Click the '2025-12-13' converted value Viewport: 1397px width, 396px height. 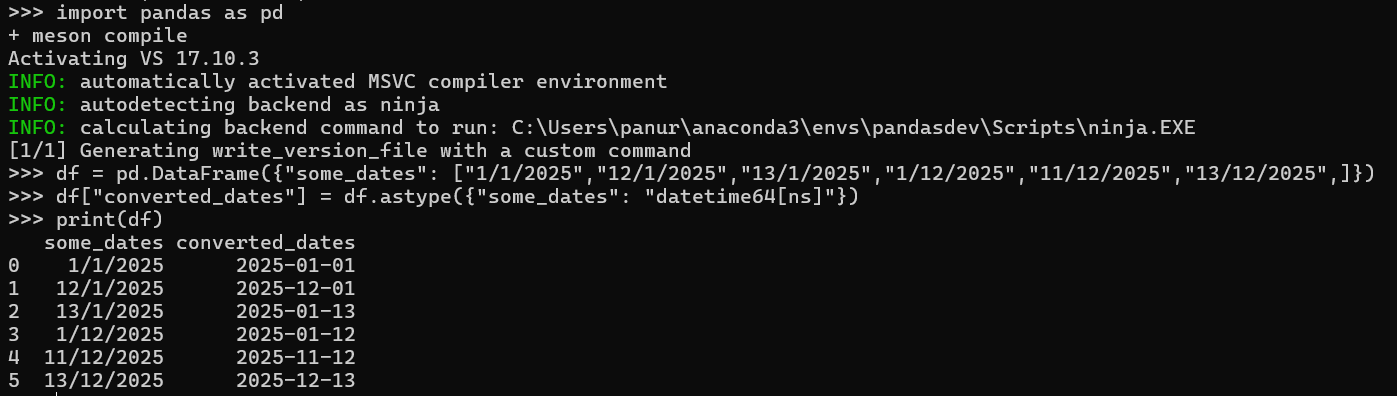[x=296, y=381]
